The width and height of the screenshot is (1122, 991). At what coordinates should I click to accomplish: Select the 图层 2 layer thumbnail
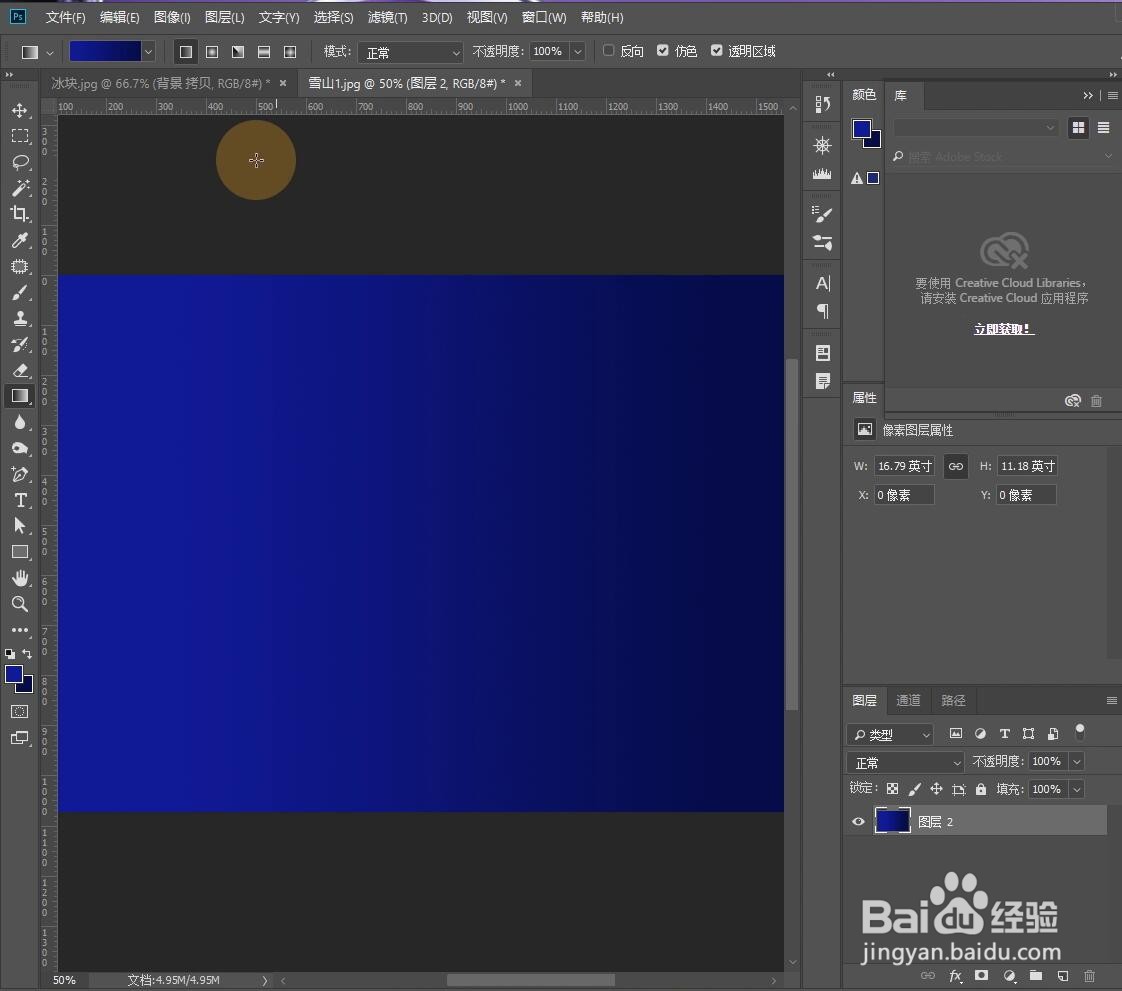(892, 821)
